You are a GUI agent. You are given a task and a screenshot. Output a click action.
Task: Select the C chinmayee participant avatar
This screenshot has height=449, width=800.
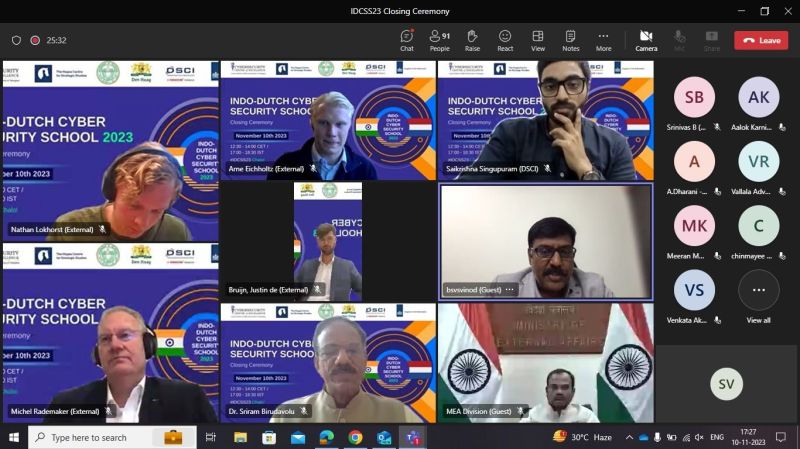pos(759,226)
